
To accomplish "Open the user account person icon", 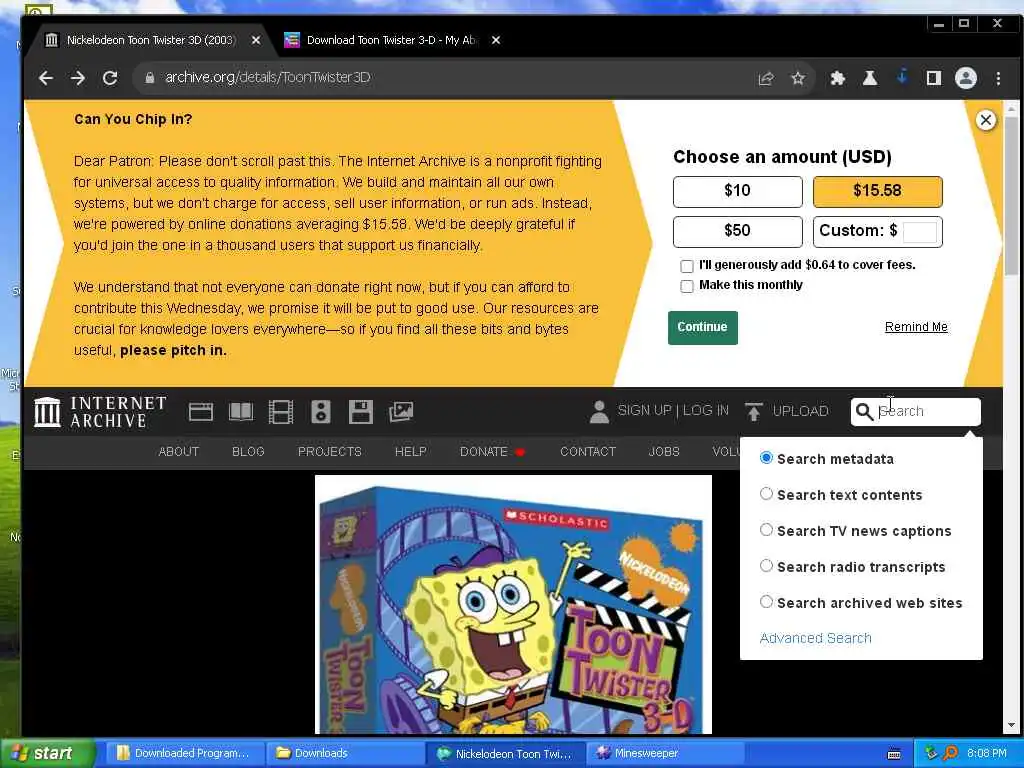I will click(599, 412).
